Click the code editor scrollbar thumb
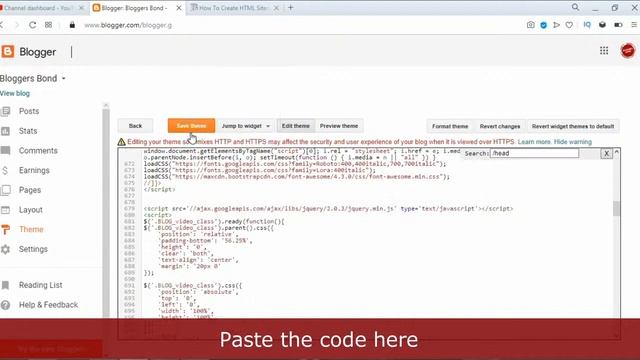 (616, 209)
